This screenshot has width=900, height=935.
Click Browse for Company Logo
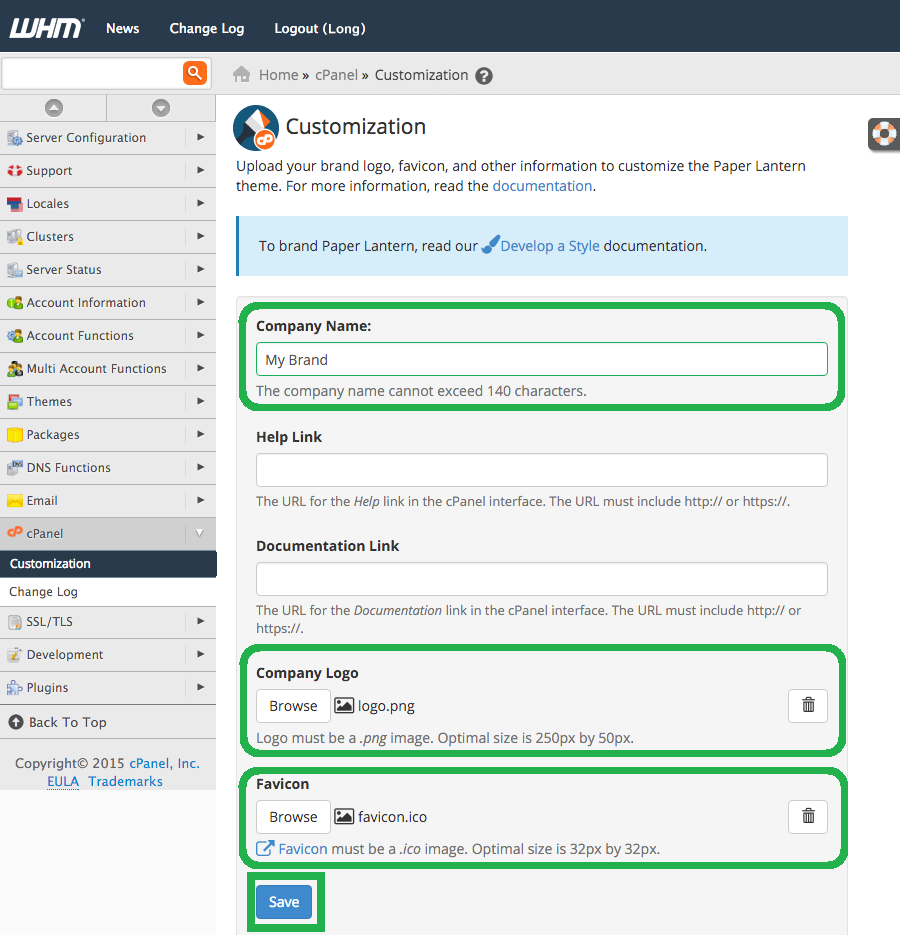click(293, 706)
